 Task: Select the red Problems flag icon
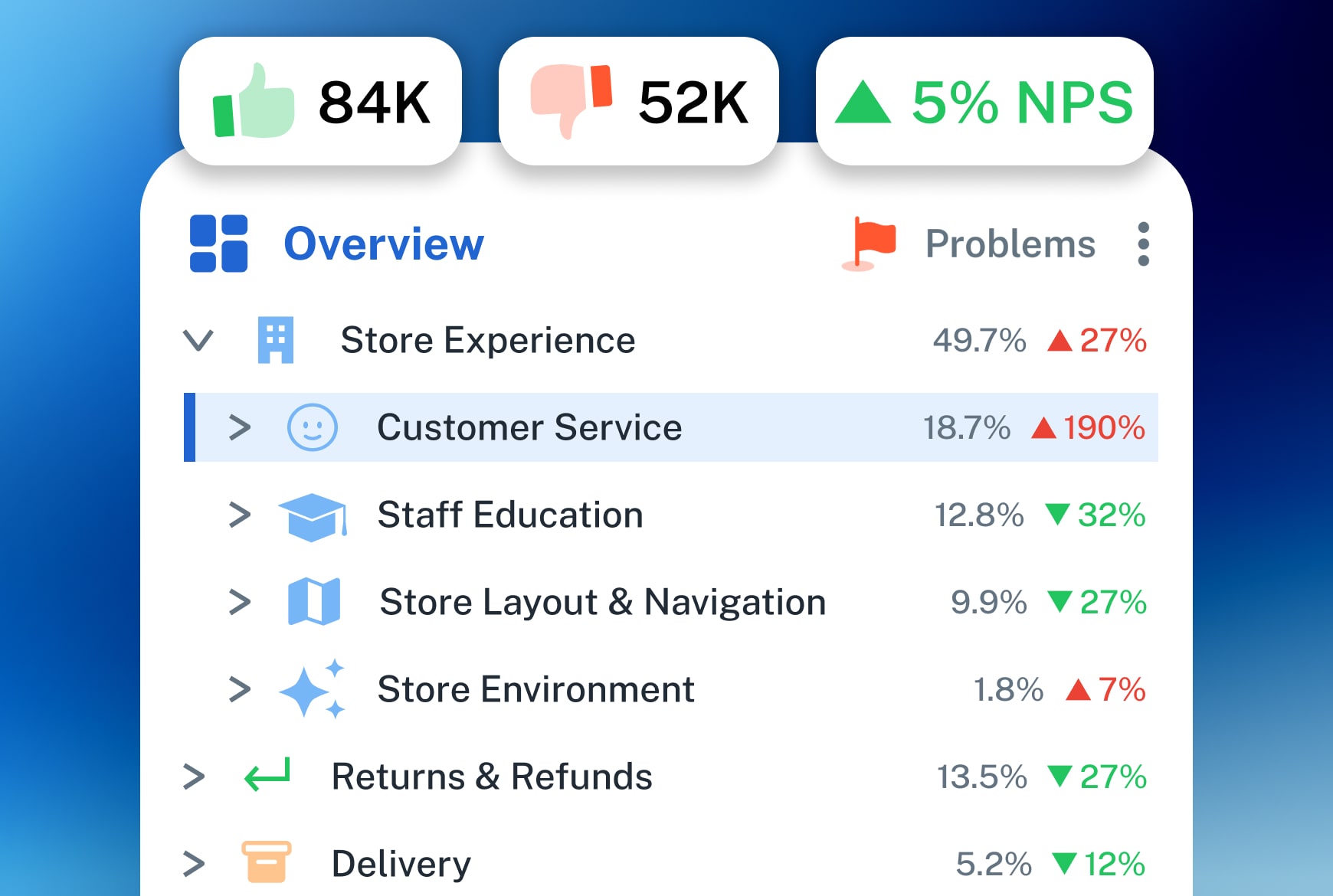(x=870, y=244)
